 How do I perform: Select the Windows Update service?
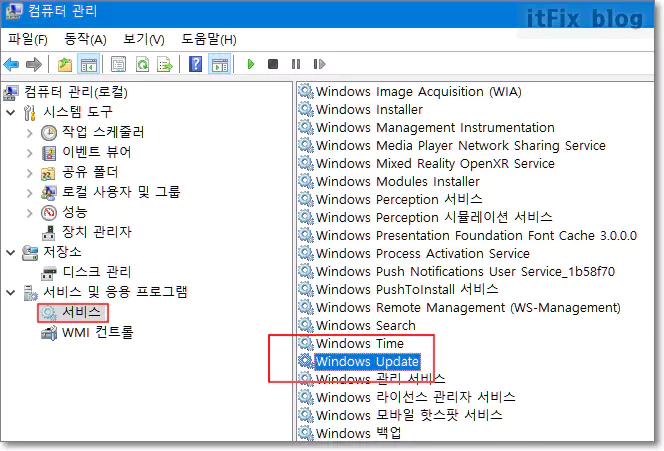[x=367, y=362]
